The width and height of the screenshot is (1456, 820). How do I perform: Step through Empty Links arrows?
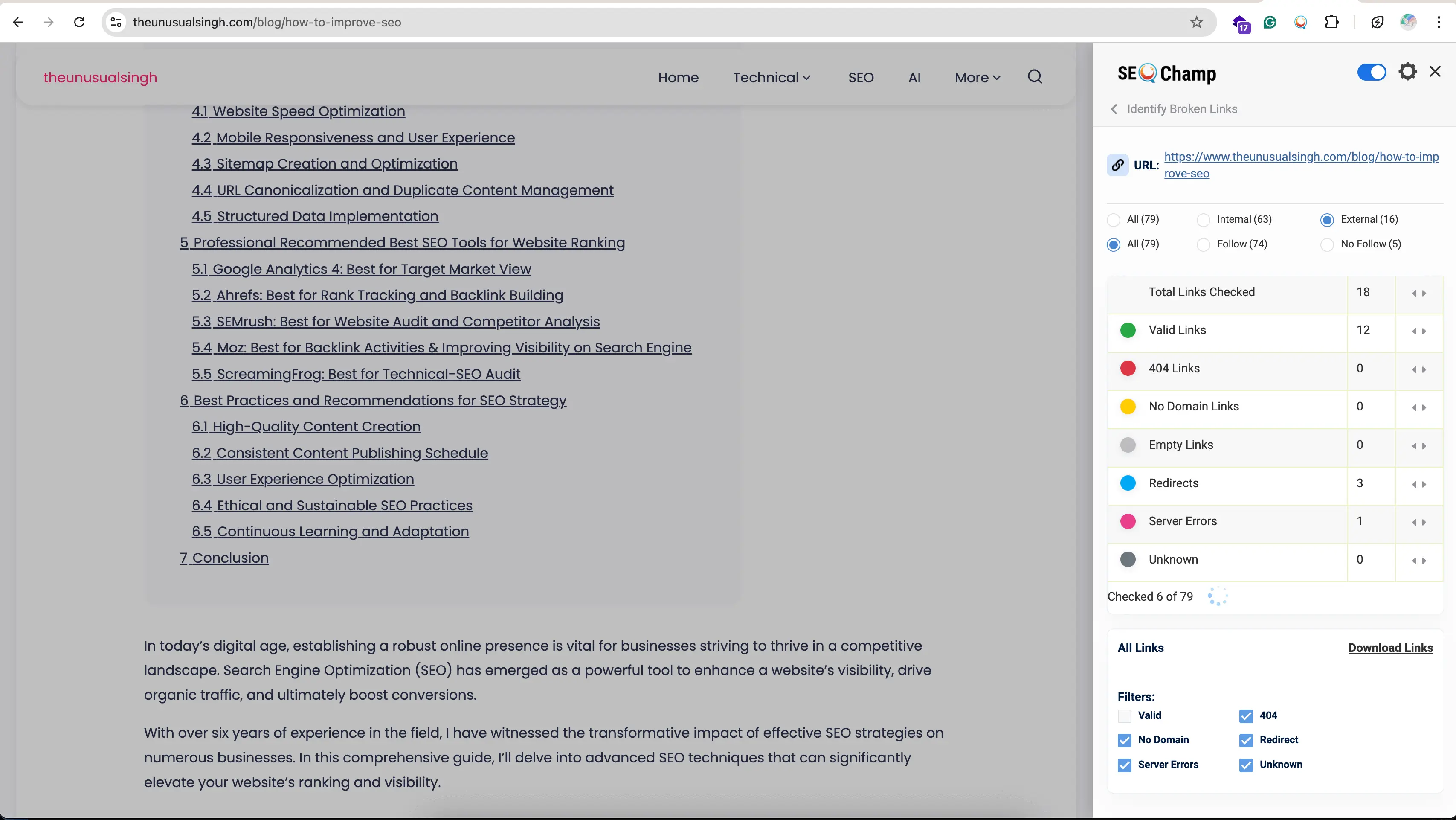pyautogui.click(x=1419, y=446)
